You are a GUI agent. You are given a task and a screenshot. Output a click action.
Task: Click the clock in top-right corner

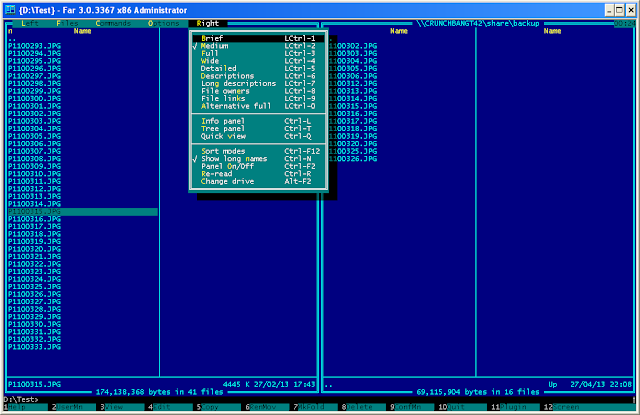624,23
